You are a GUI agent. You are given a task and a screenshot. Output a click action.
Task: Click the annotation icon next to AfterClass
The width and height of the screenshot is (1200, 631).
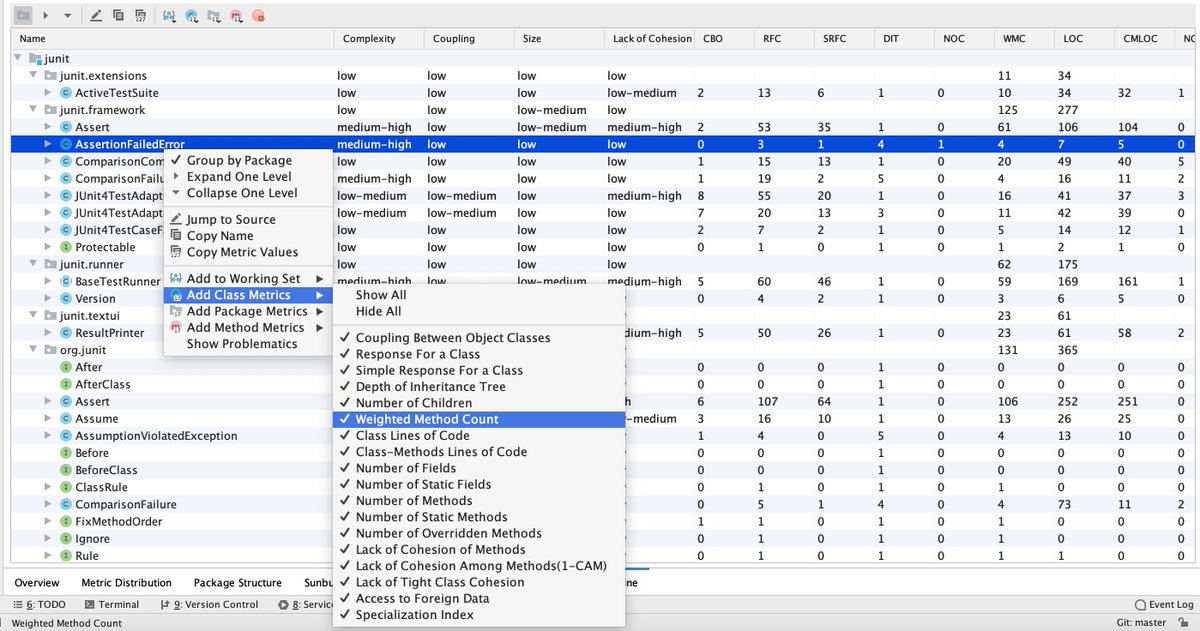(66, 384)
